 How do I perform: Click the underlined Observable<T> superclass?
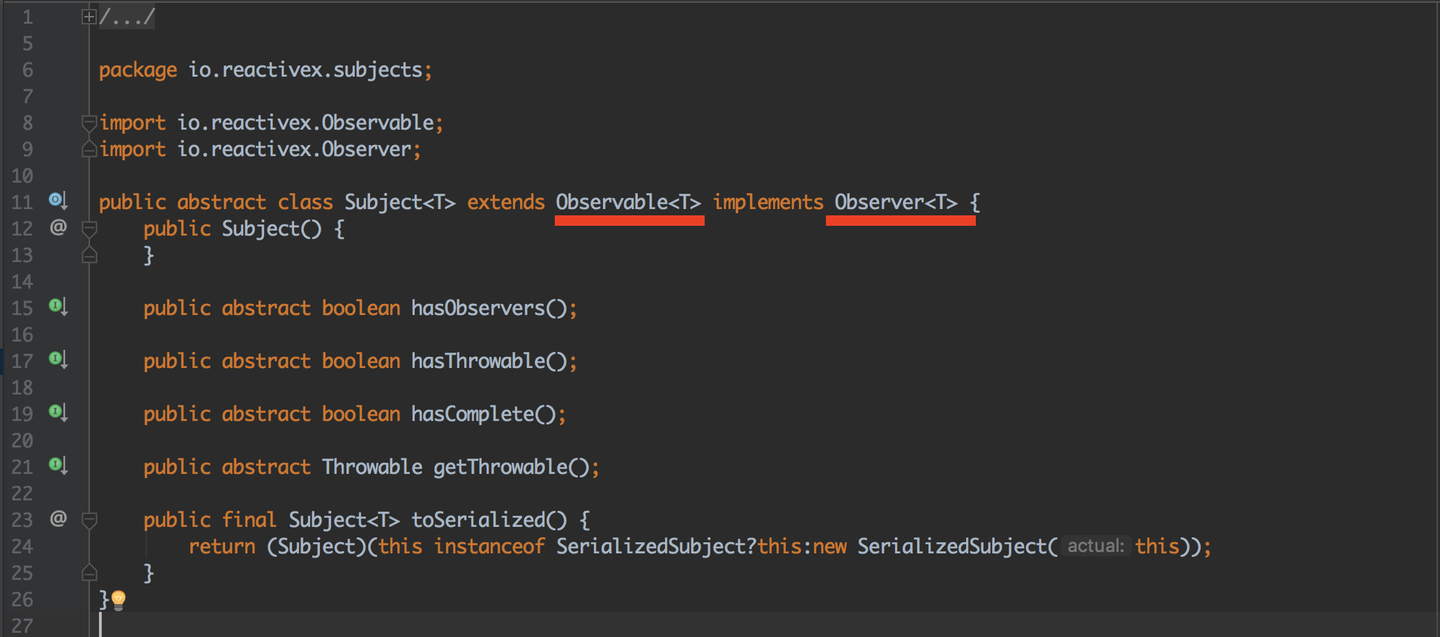(x=628, y=202)
